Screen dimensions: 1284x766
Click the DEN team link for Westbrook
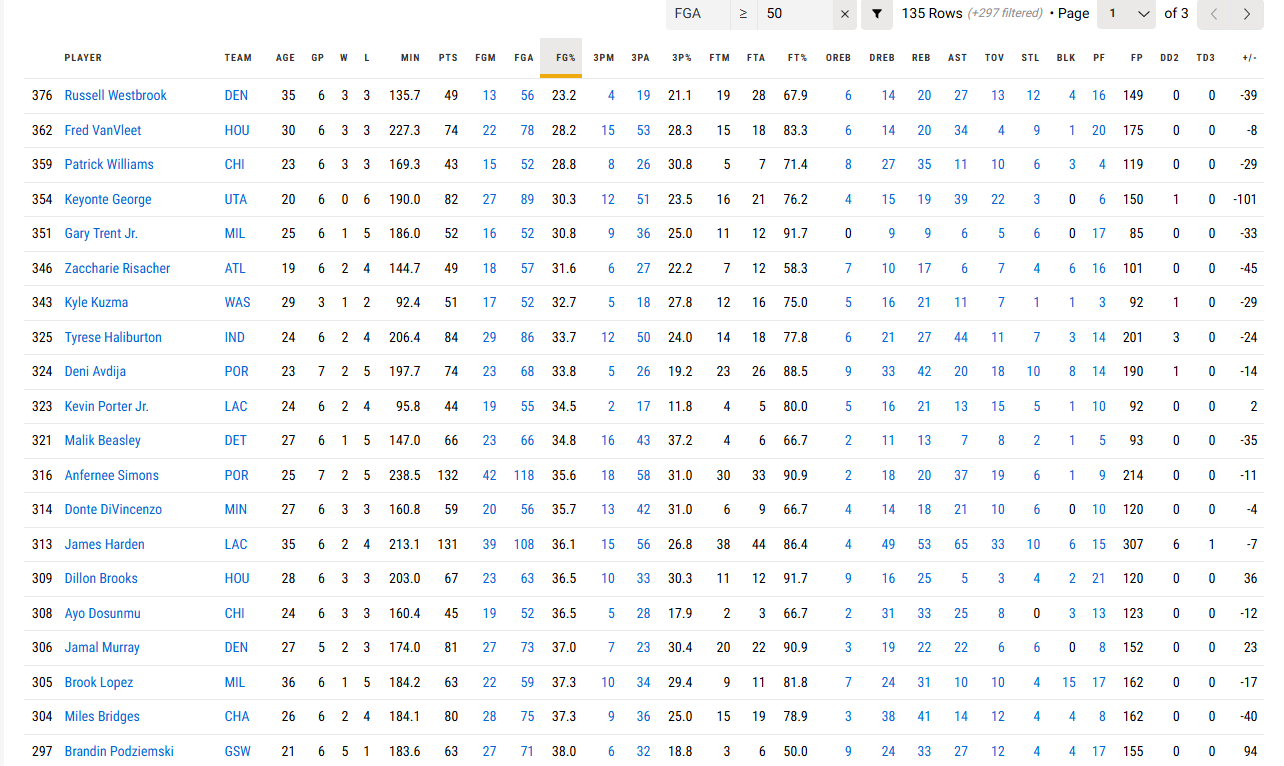(236, 96)
